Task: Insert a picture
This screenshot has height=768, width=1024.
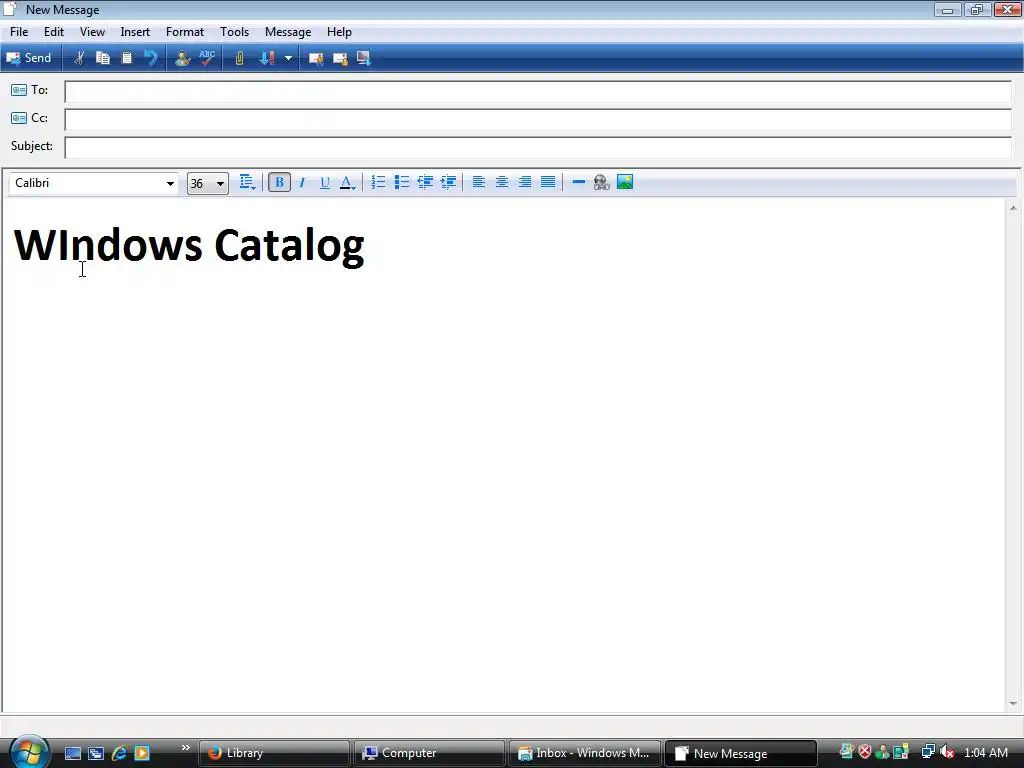Action: 625,182
